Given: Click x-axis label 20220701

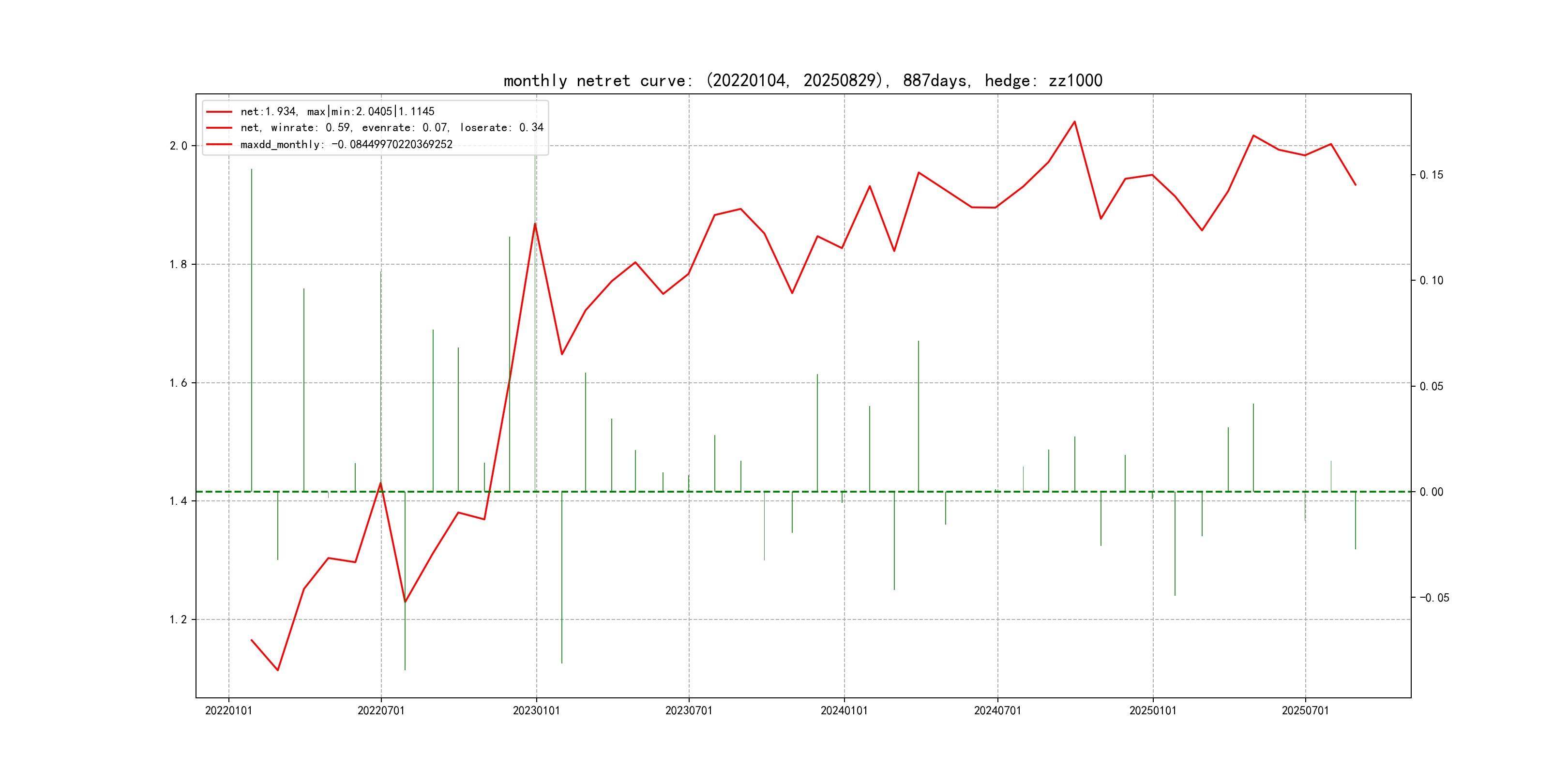Looking at the screenshot, I should [x=381, y=710].
